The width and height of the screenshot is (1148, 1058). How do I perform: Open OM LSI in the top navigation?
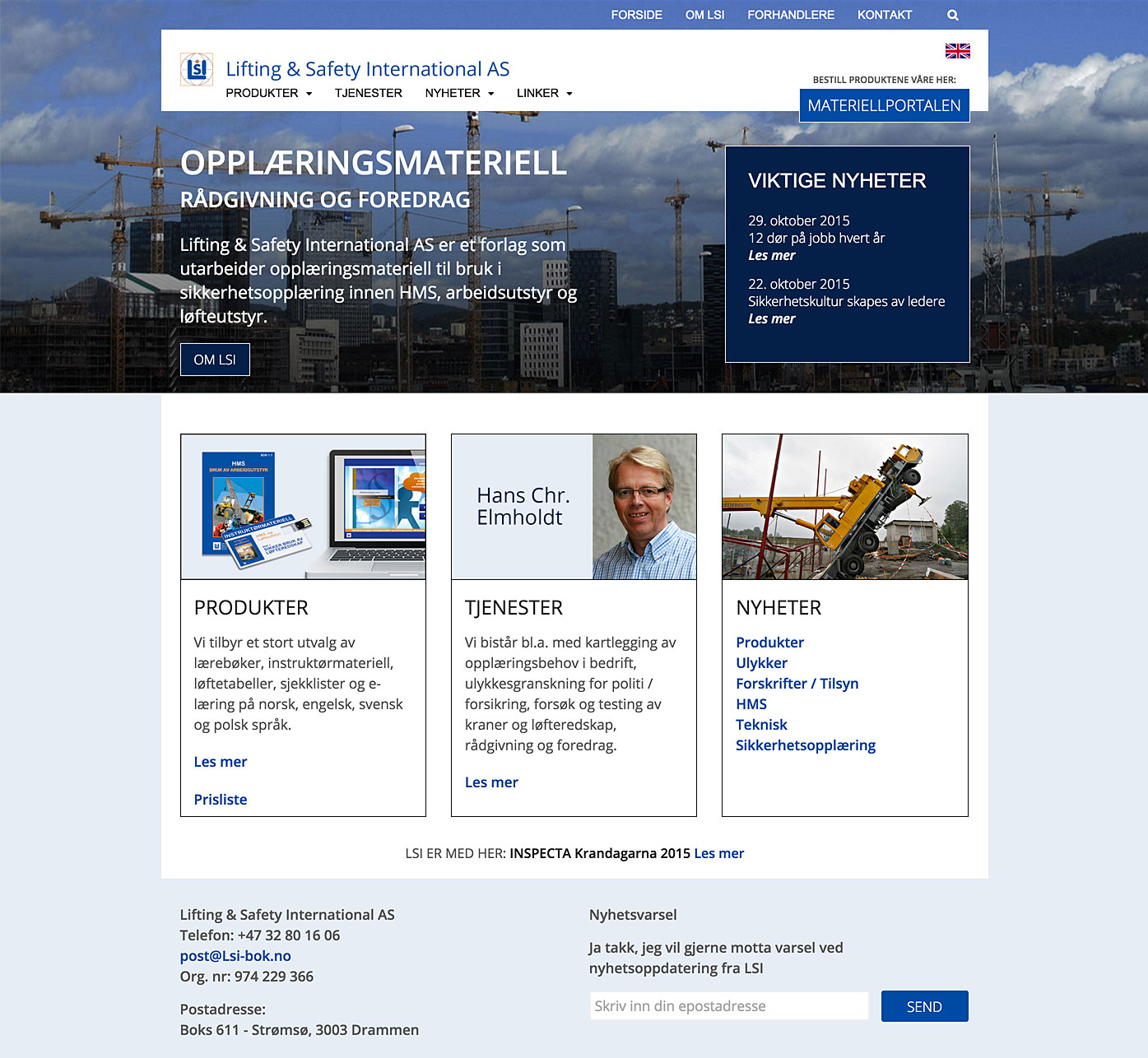704,15
